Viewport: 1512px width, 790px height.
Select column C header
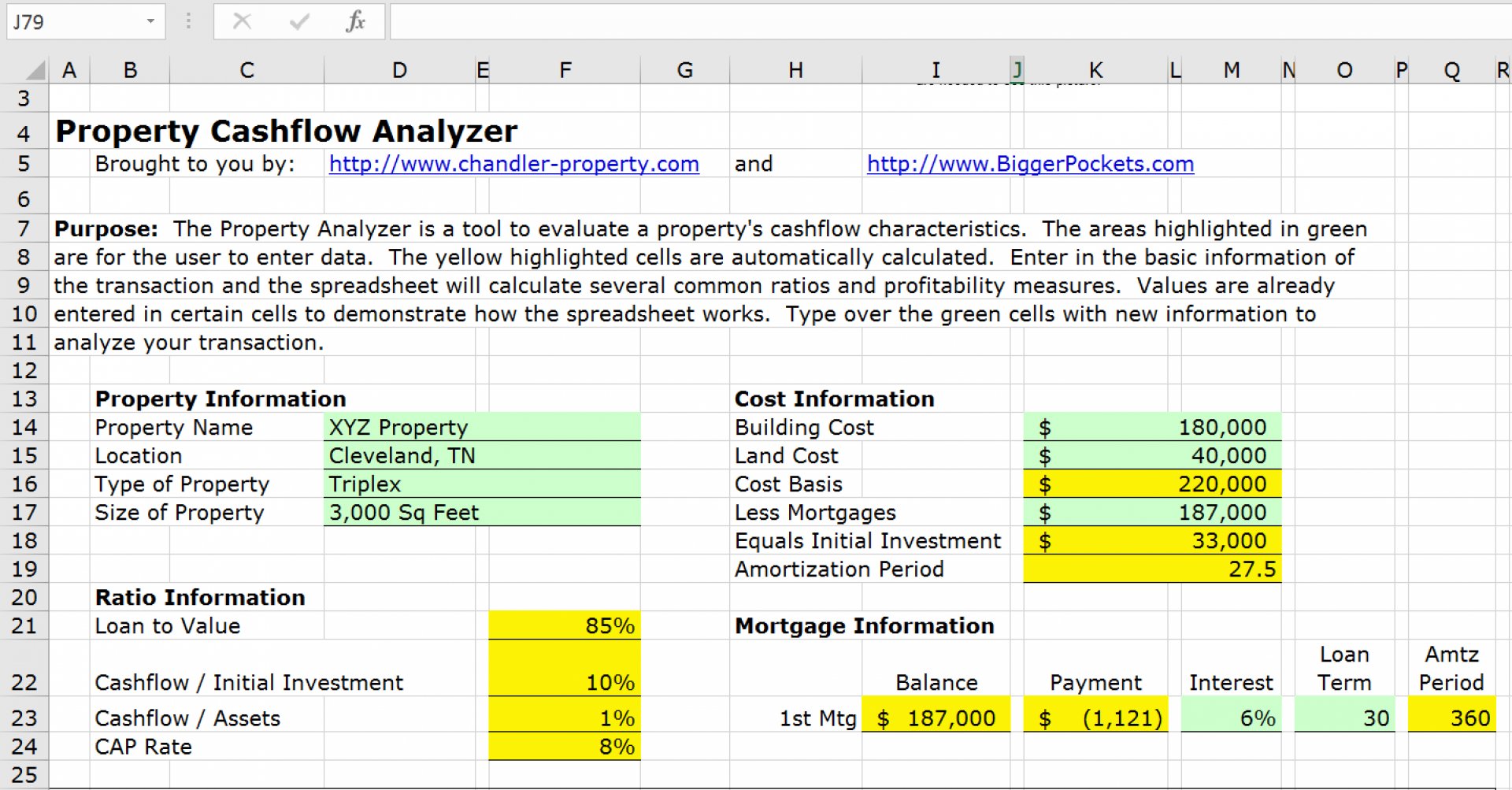(246, 71)
